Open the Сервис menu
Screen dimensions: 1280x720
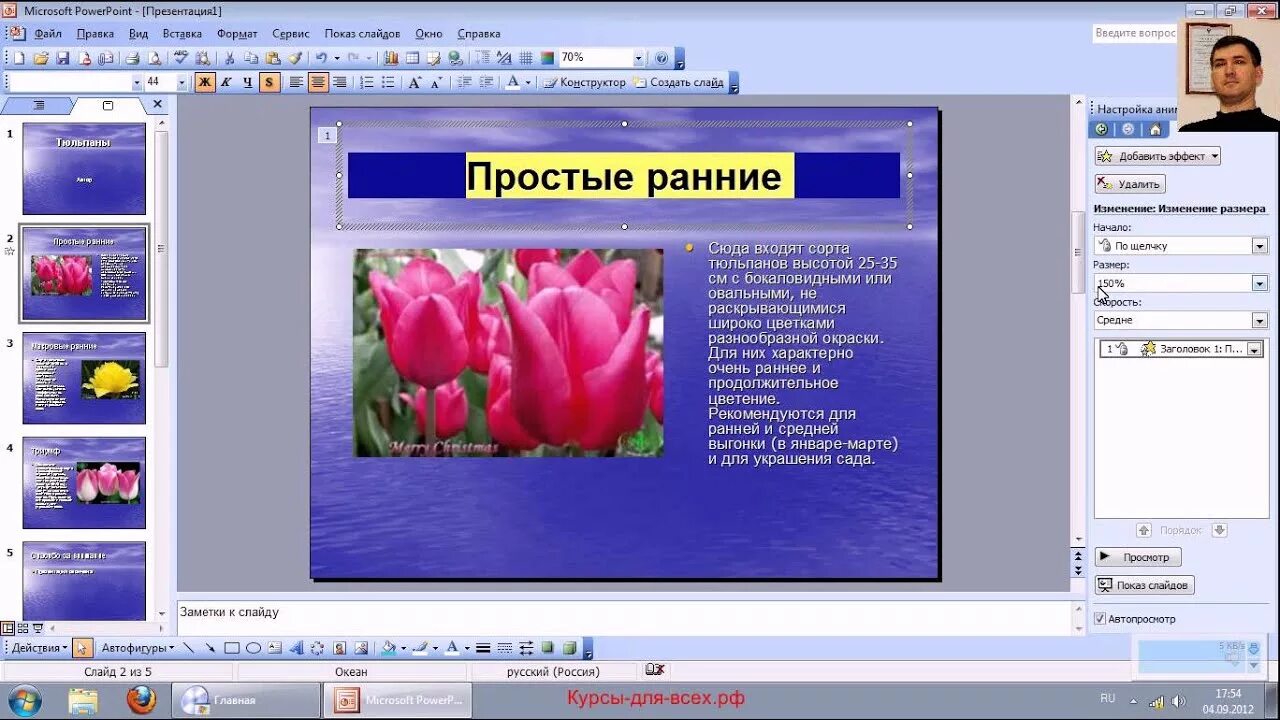291,33
